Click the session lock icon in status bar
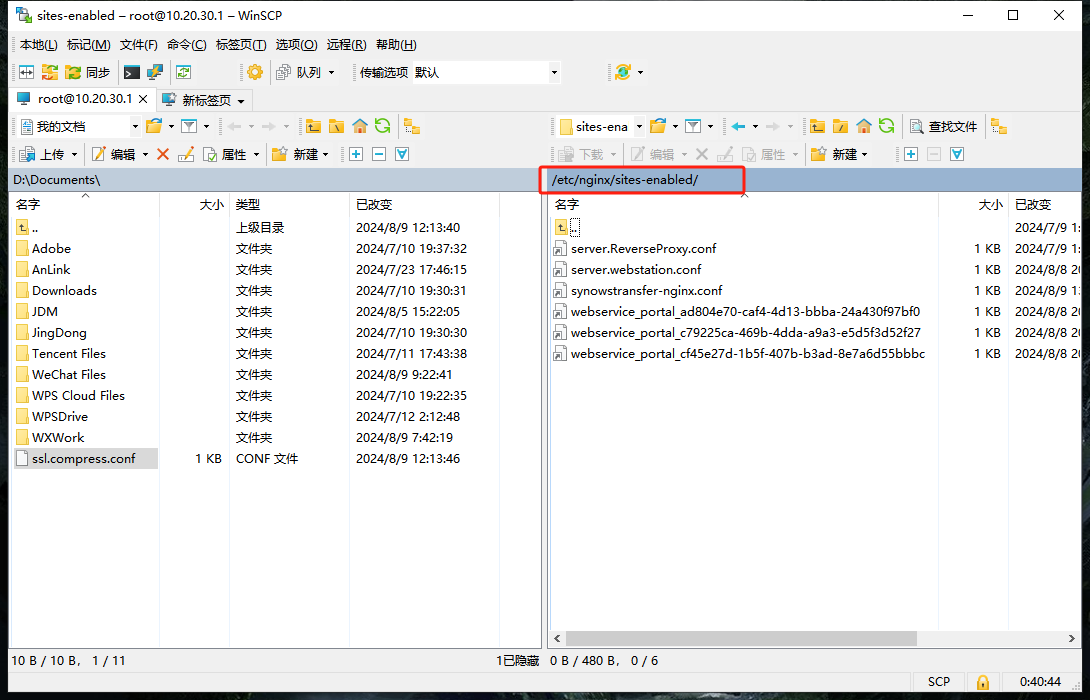Viewport: 1090px width, 700px height. point(982,682)
